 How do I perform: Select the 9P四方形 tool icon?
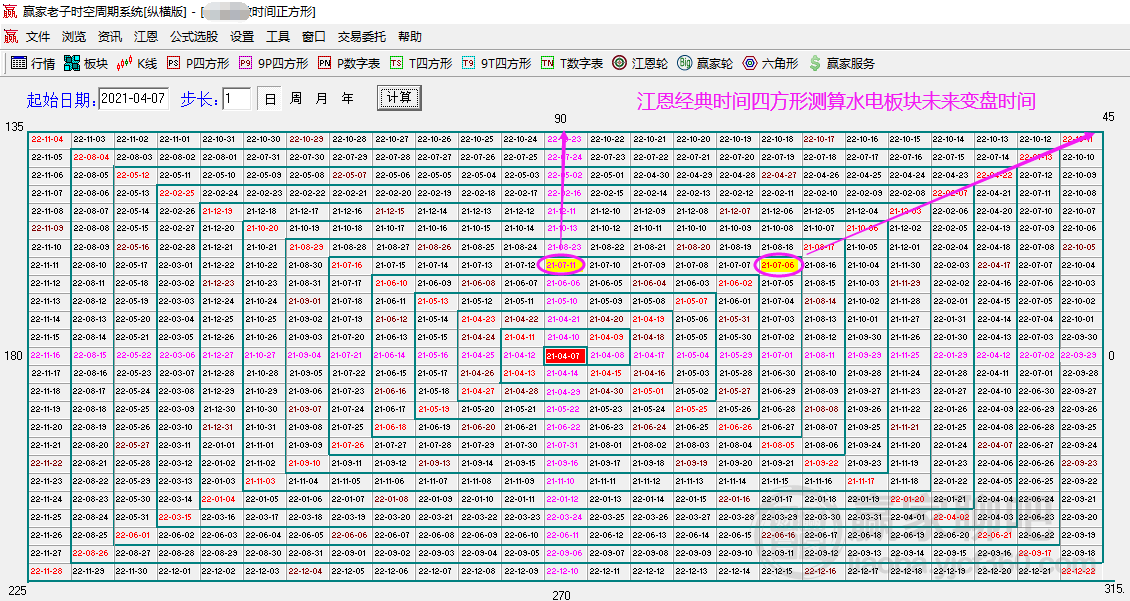click(x=246, y=63)
